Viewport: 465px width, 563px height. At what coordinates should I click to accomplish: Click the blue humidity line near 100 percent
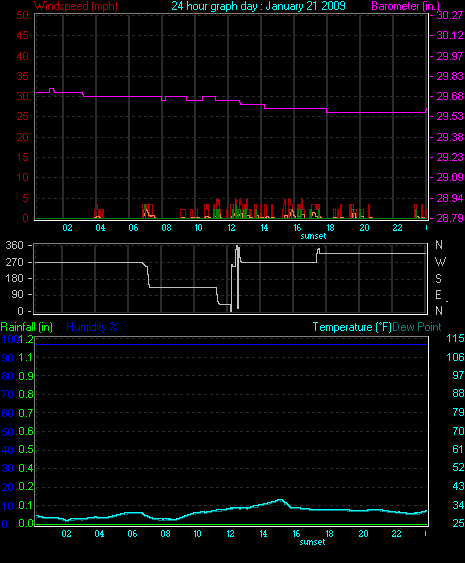point(232,344)
